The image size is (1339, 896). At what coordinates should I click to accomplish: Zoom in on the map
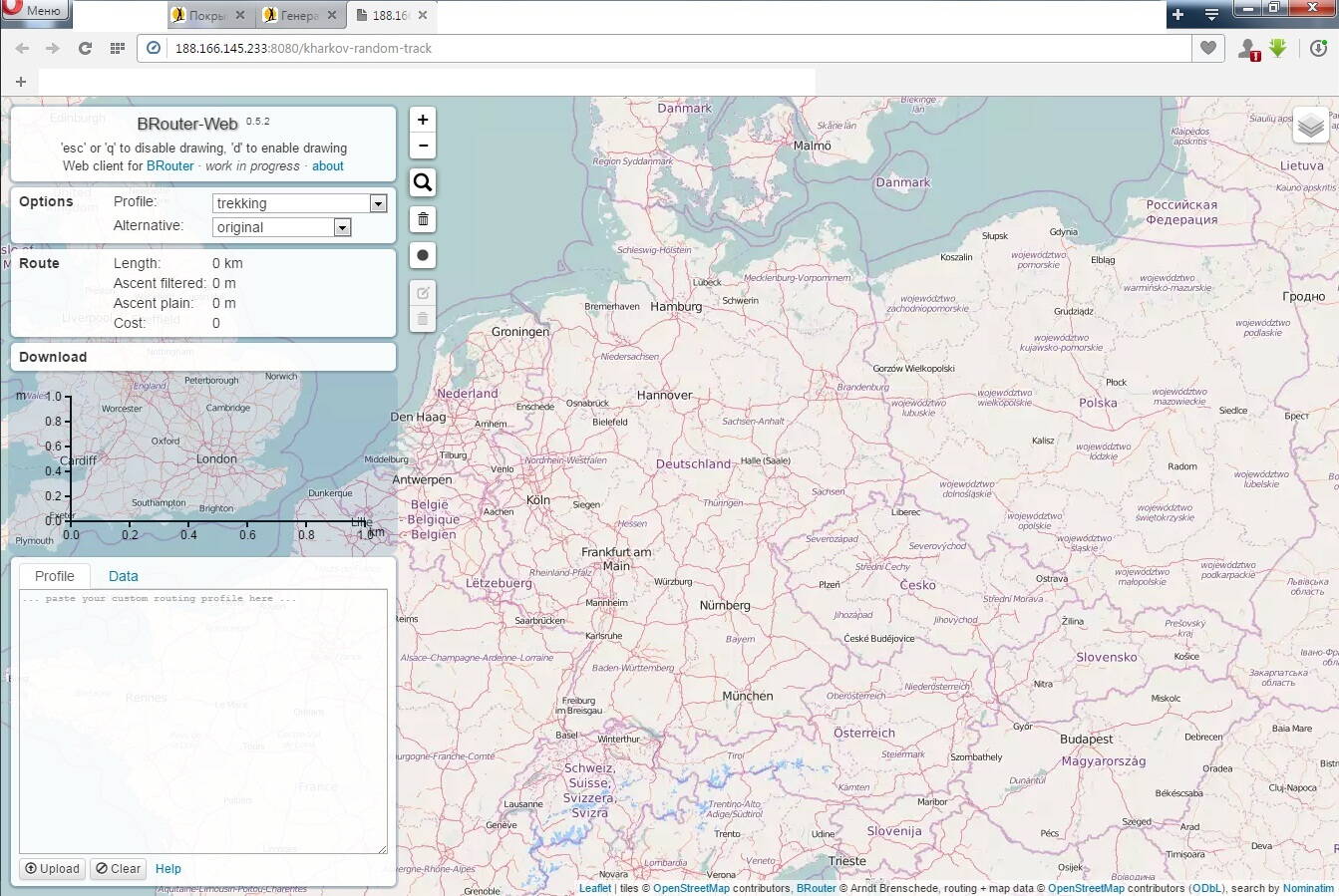coord(423,121)
